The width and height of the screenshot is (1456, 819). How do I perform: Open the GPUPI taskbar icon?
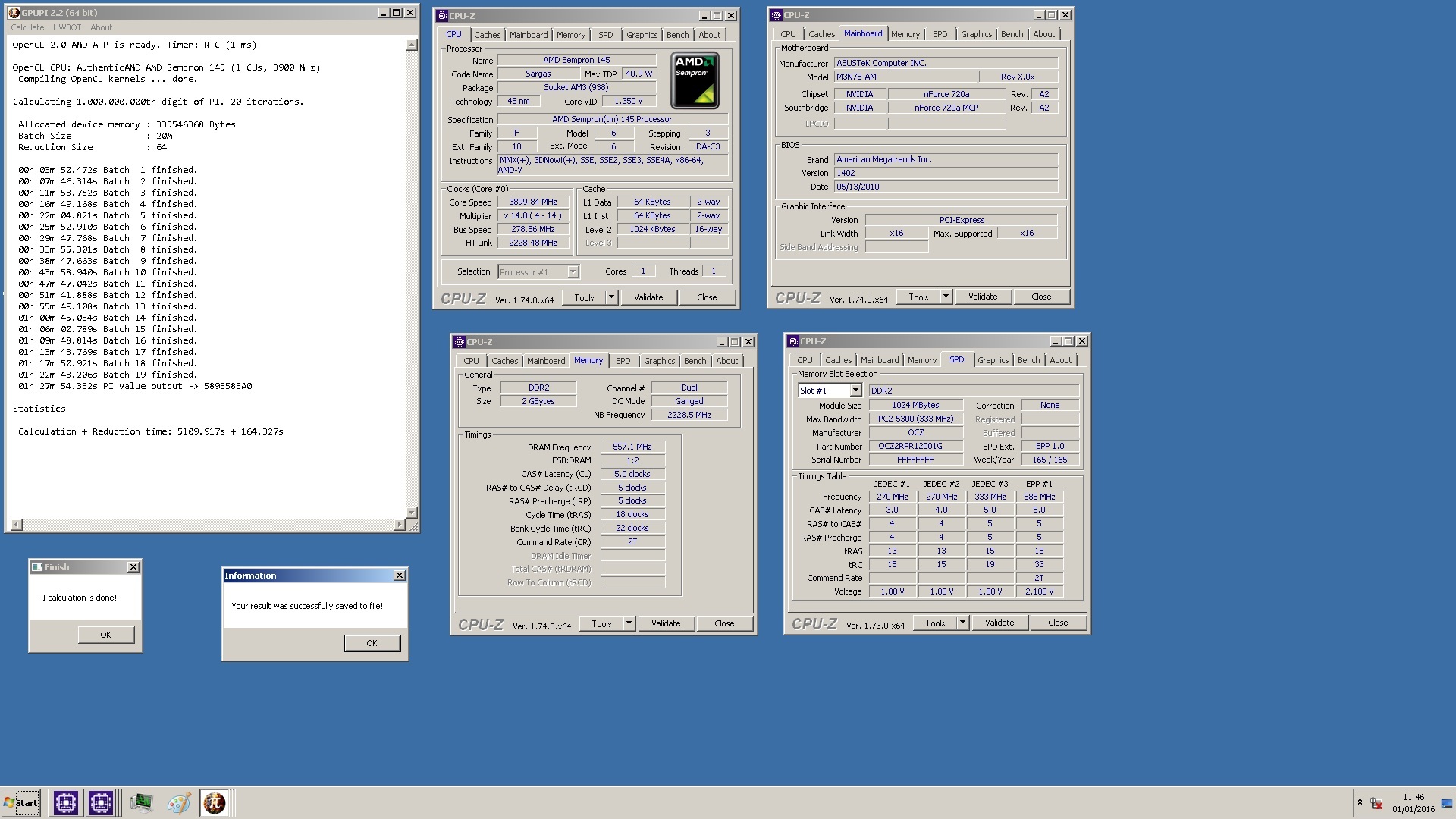tap(215, 802)
